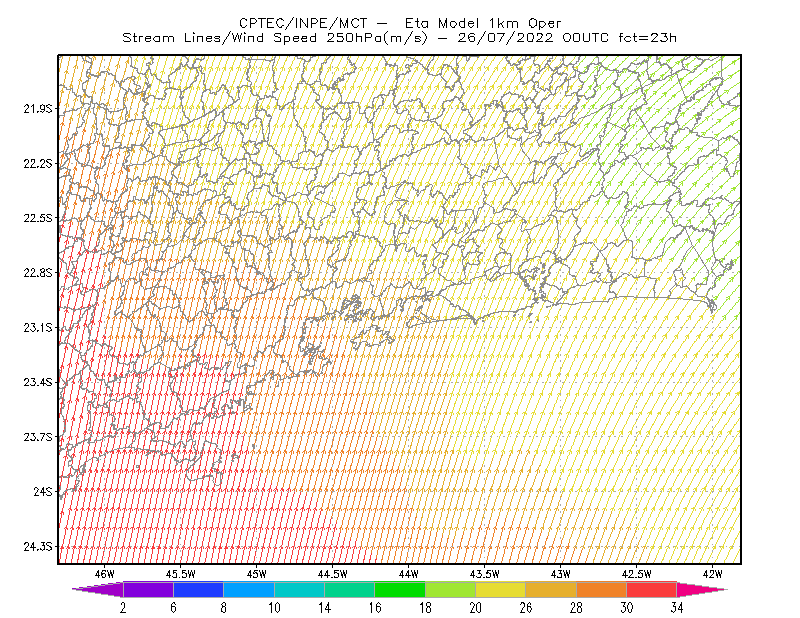
Task: Click the lime legend segment 18-20
Action: pos(451,589)
